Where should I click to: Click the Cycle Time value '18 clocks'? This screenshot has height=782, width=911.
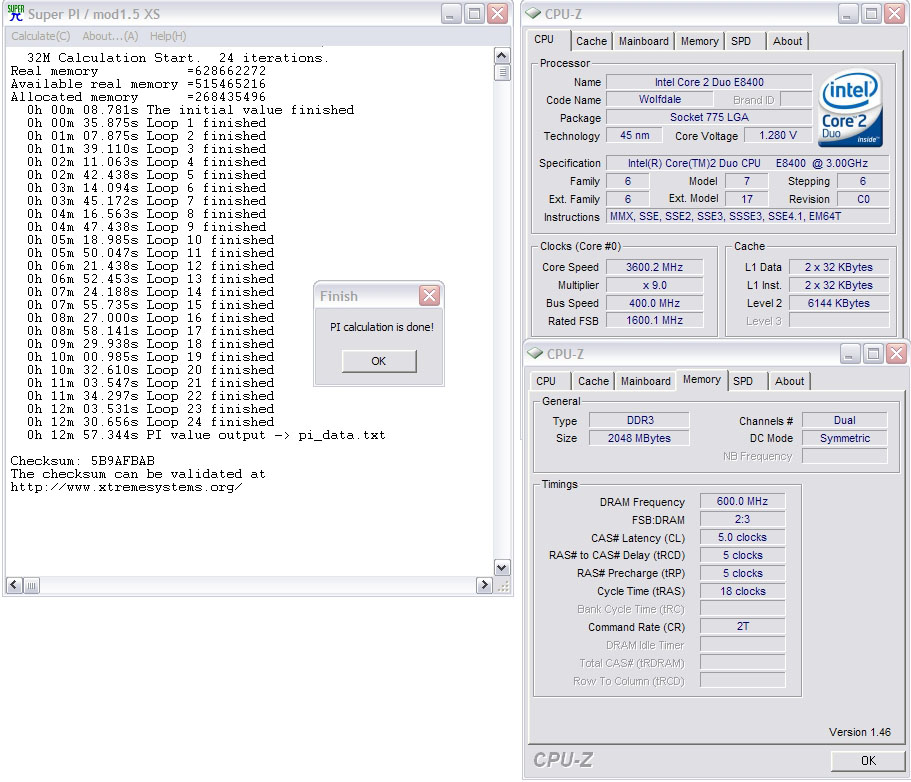coord(743,591)
